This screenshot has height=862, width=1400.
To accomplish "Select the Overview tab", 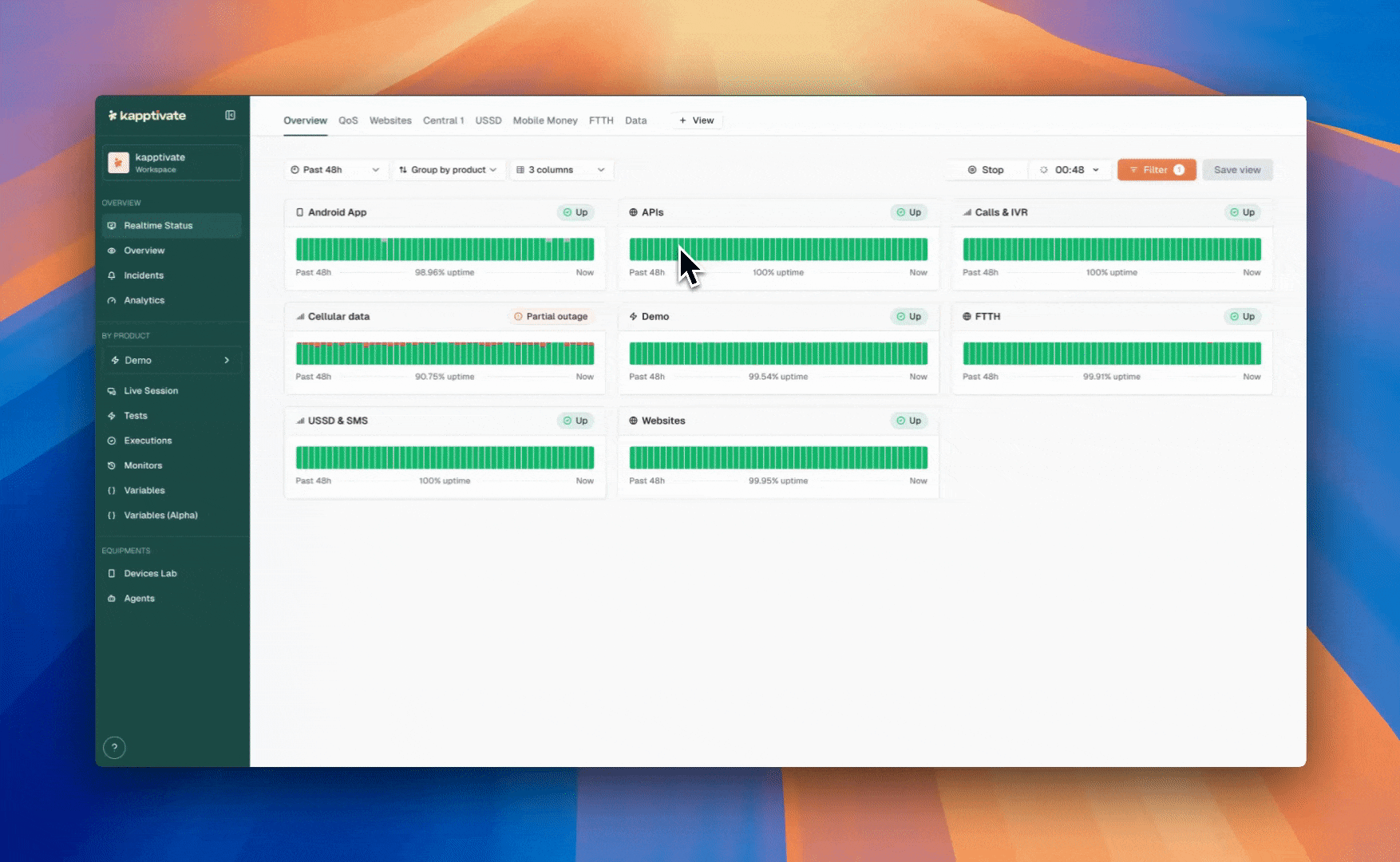I will (x=305, y=121).
